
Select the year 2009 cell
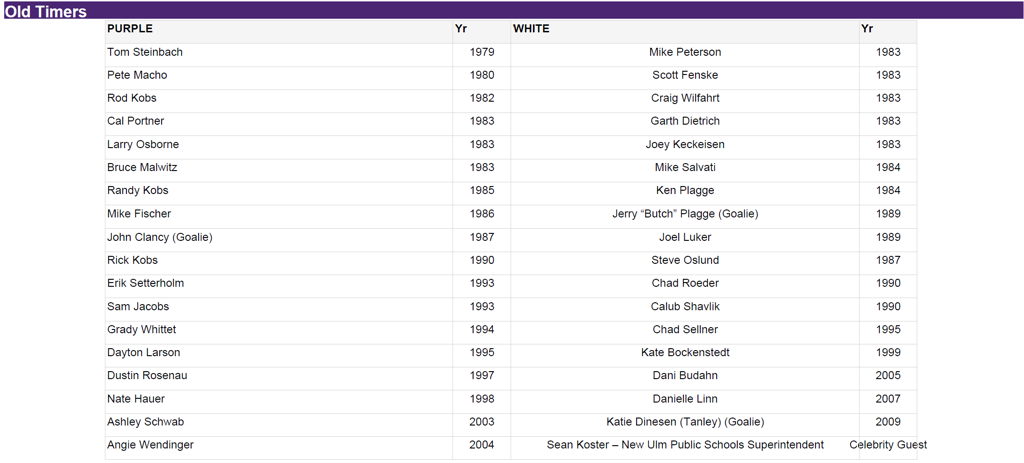887,422
